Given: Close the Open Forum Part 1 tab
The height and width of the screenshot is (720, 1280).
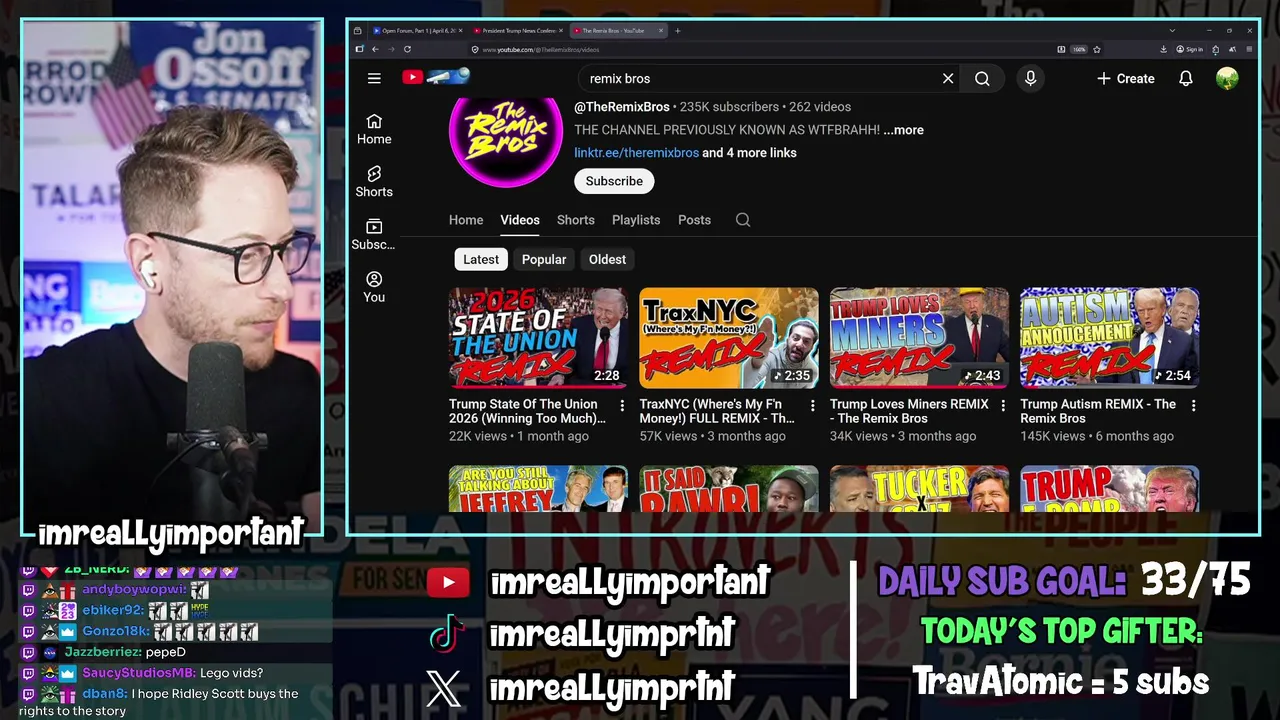Looking at the screenshot, I should click(x=460, y=31).
